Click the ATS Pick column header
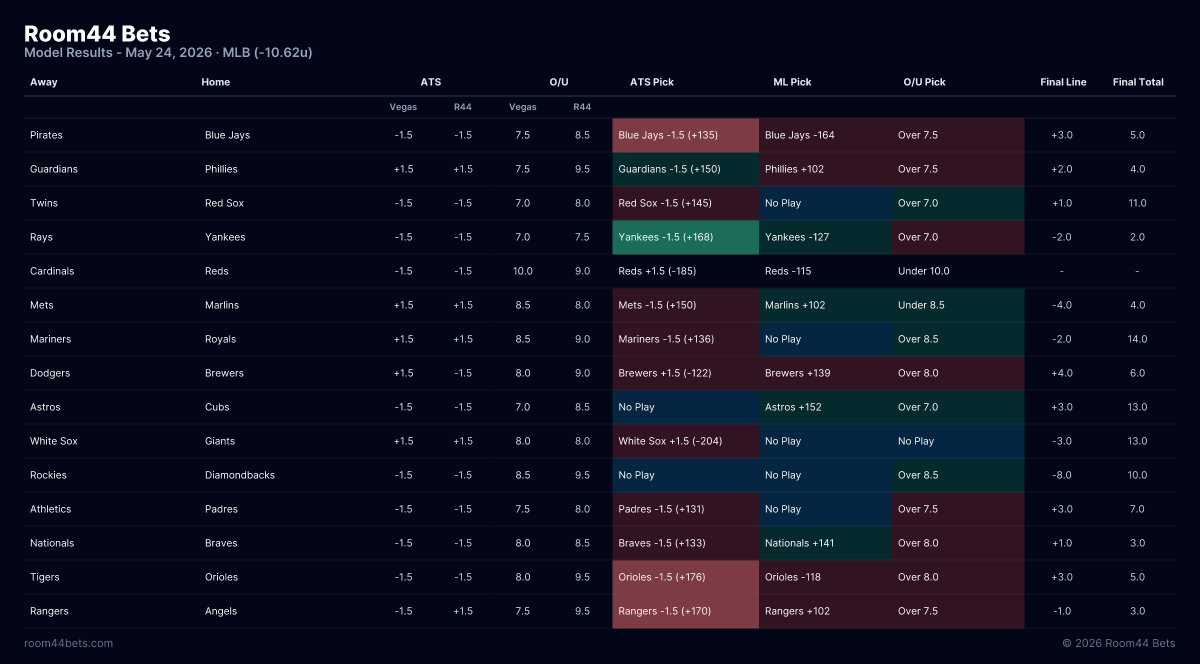The width and height of the screenshot is (1200, 664). click(652, 82)
